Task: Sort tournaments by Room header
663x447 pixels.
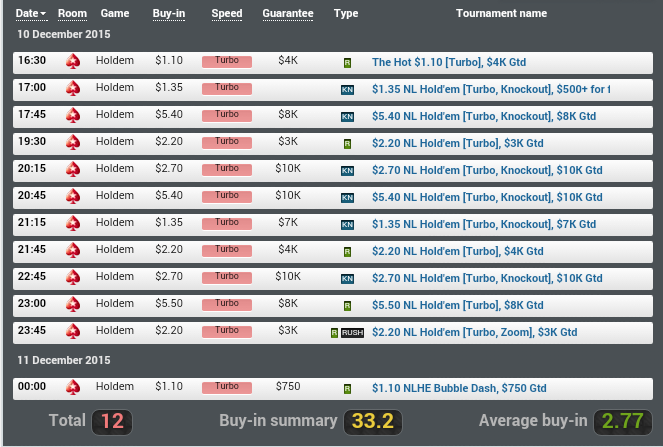Action: 72,14
